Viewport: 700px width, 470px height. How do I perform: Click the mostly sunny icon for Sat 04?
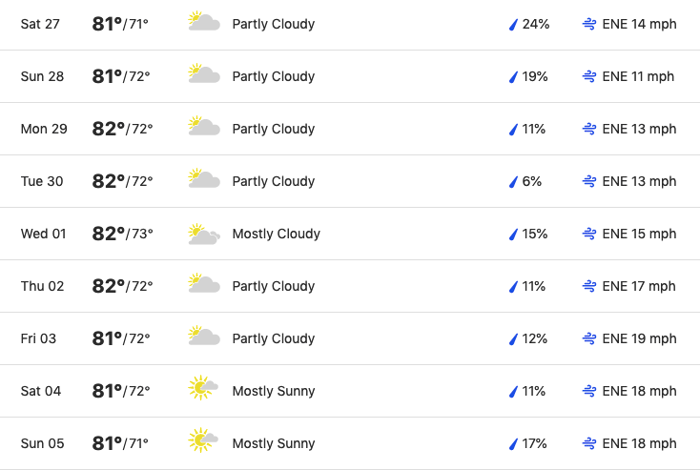pyautogui.click(x=204, y=391)
